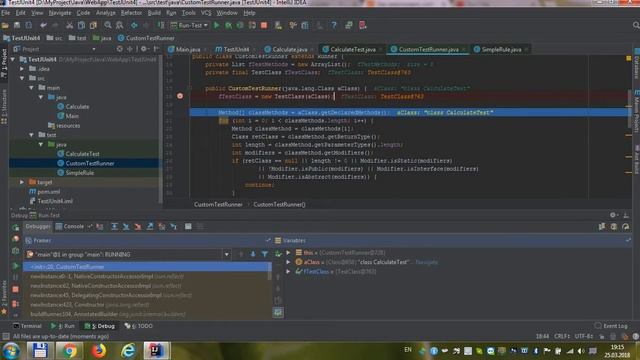Image resolution: width=640 pixels, height=360 pixels.
Task: Click the Step Over debugger icon
Action: 114,227
